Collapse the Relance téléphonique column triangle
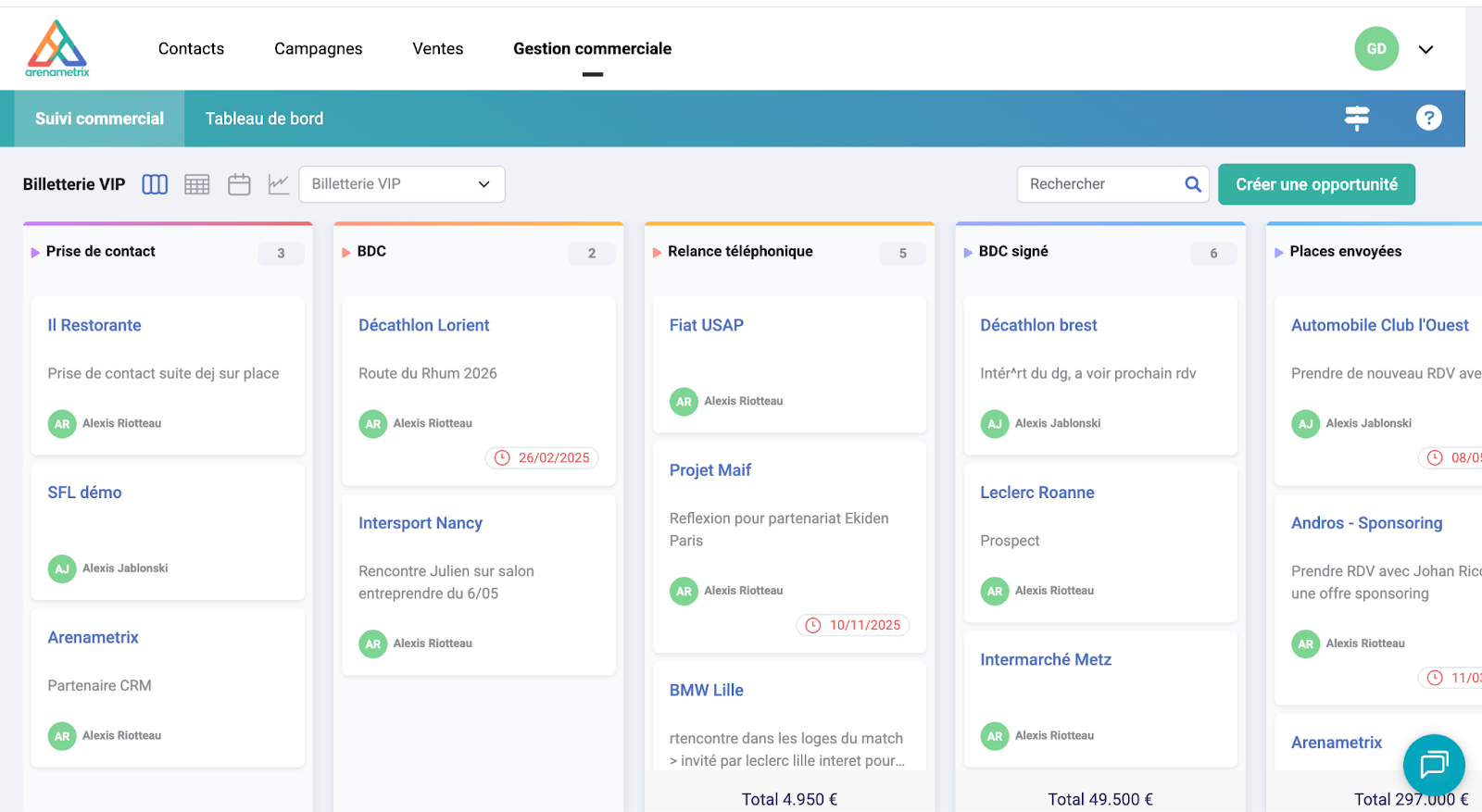Screen dimensions: 1482x812 pyautogui.click(x=657, y=252)
